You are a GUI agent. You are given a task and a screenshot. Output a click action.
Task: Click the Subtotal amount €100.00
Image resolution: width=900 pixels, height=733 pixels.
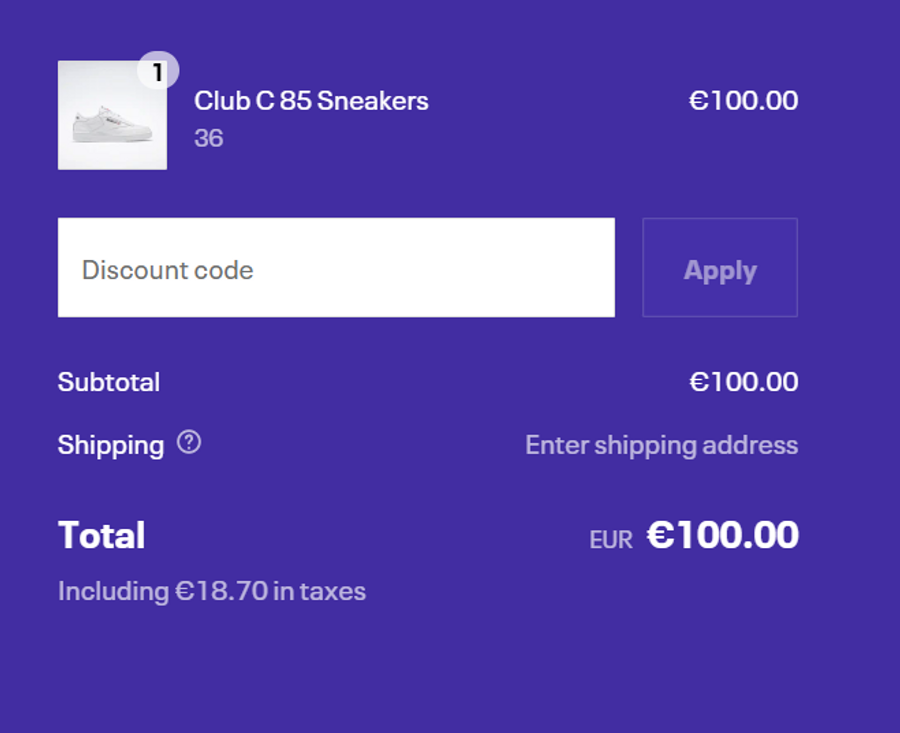pyautogui.click(x=743, y=382)
